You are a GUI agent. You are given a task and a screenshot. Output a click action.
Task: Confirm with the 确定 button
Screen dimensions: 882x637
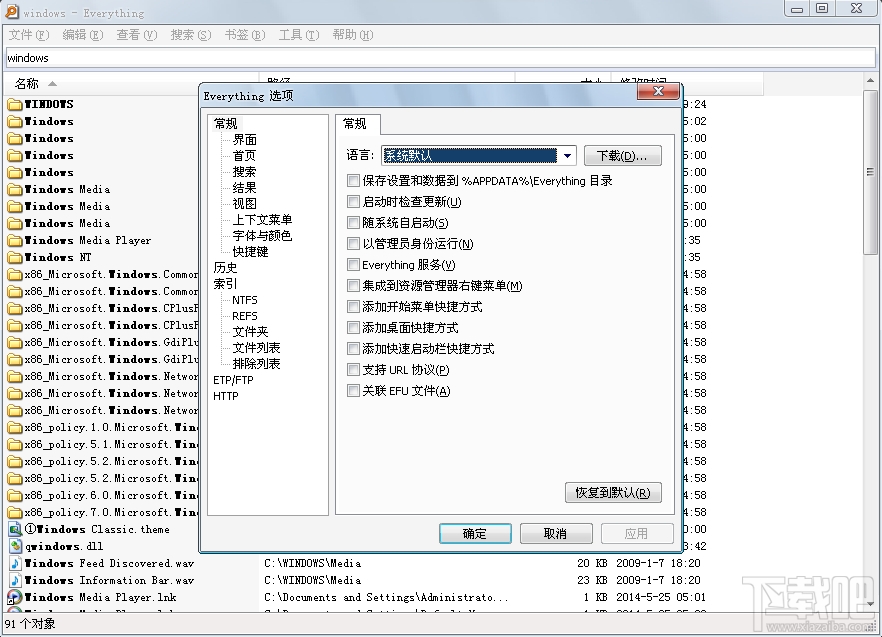pos(475,533)
